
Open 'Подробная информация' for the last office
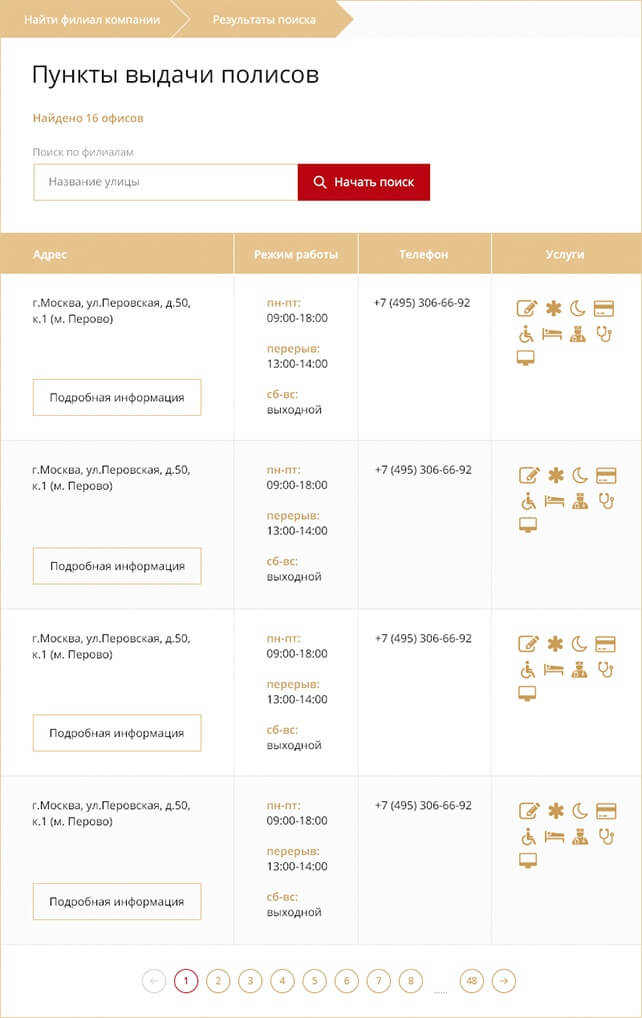[x=117, y=901]
